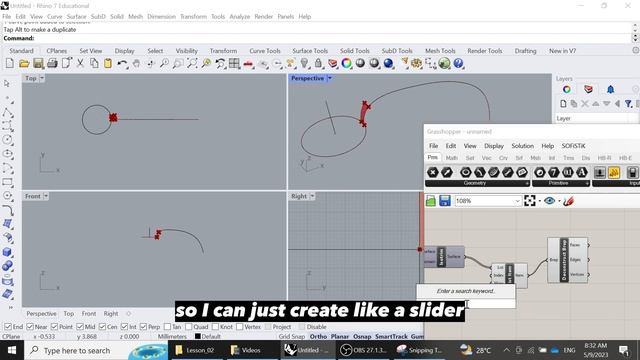This screenshot has width=640, height=360.
Task: Switch to the Math tab in Grasshopper
Action: click(451, 158)
